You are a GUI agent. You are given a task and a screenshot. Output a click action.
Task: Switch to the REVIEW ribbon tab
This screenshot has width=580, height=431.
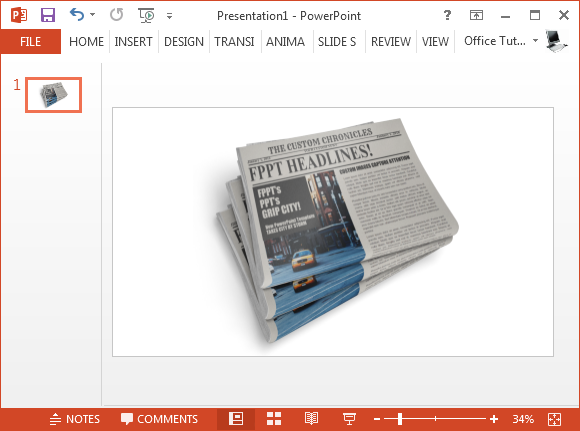point(391,41)
